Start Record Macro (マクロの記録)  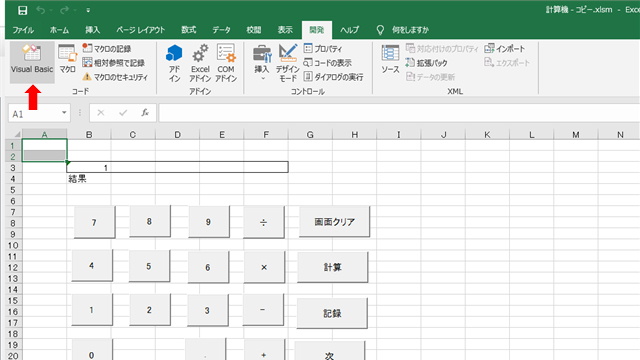(x=107, y=49)
